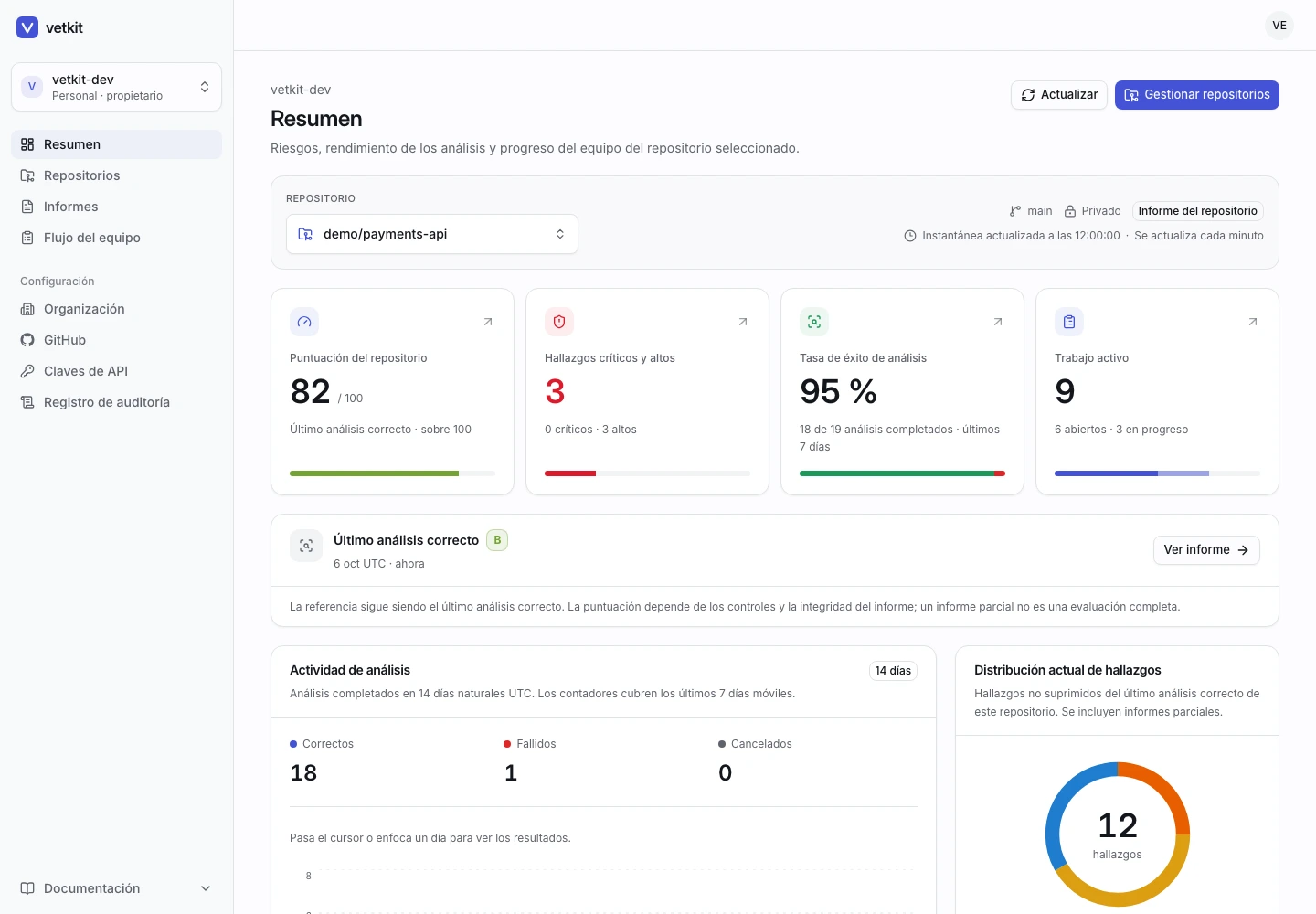Viewport: 1316px width, 914px height.
Task: Open Repositorios in the sidebar
Action: (116, 175)
